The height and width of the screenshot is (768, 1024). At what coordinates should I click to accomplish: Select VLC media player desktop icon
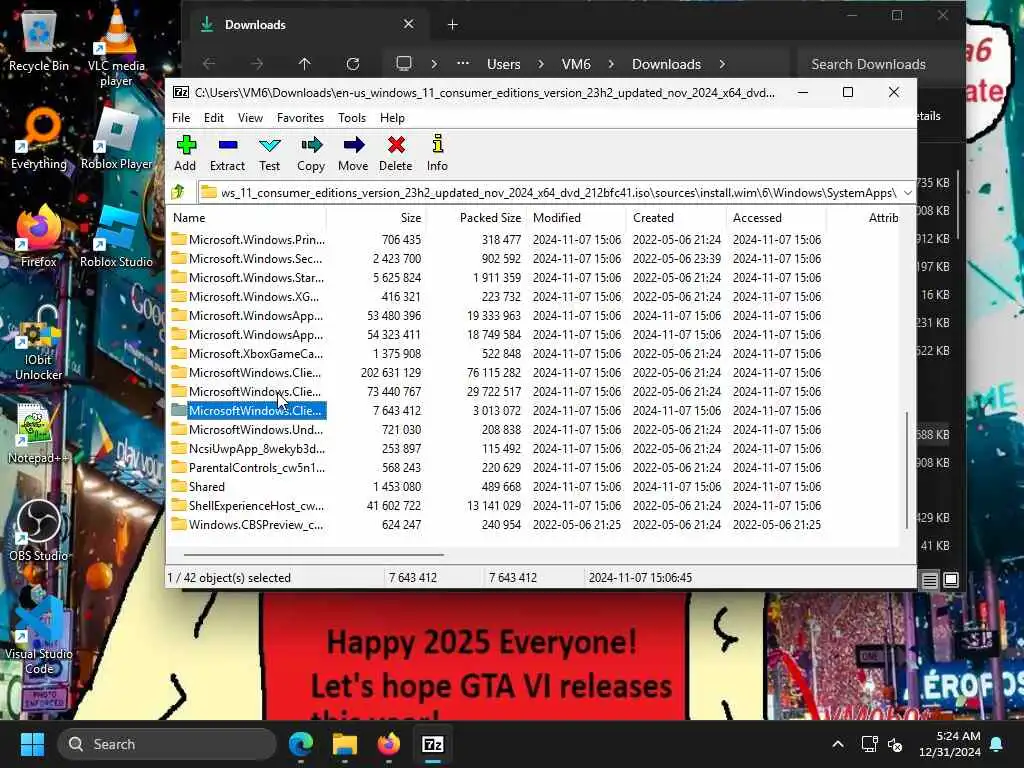116,47
